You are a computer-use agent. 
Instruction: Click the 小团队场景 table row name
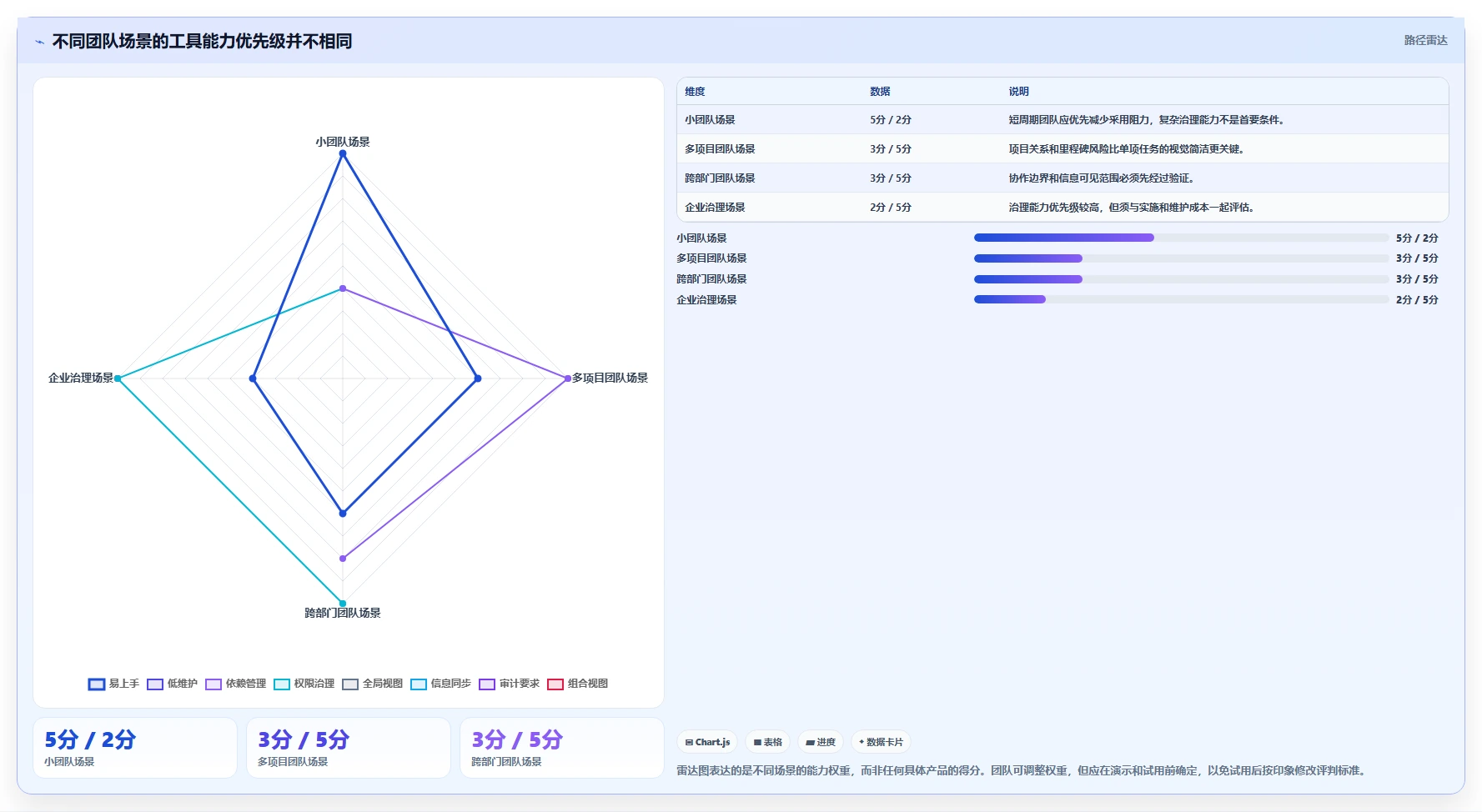pos(710,120)
